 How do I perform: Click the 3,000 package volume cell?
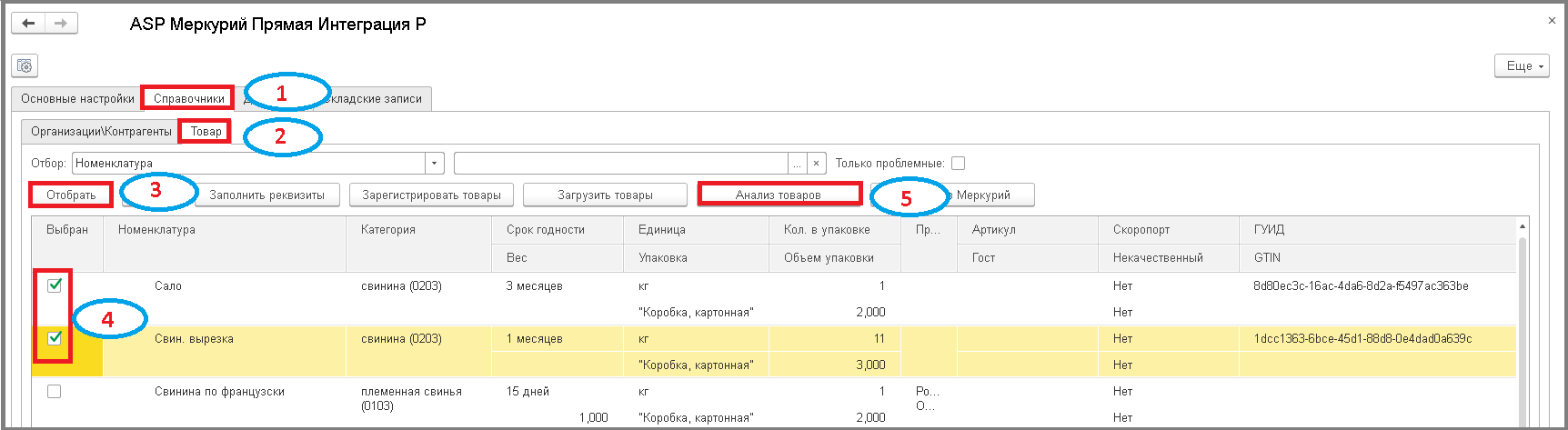tap(835, 365)
